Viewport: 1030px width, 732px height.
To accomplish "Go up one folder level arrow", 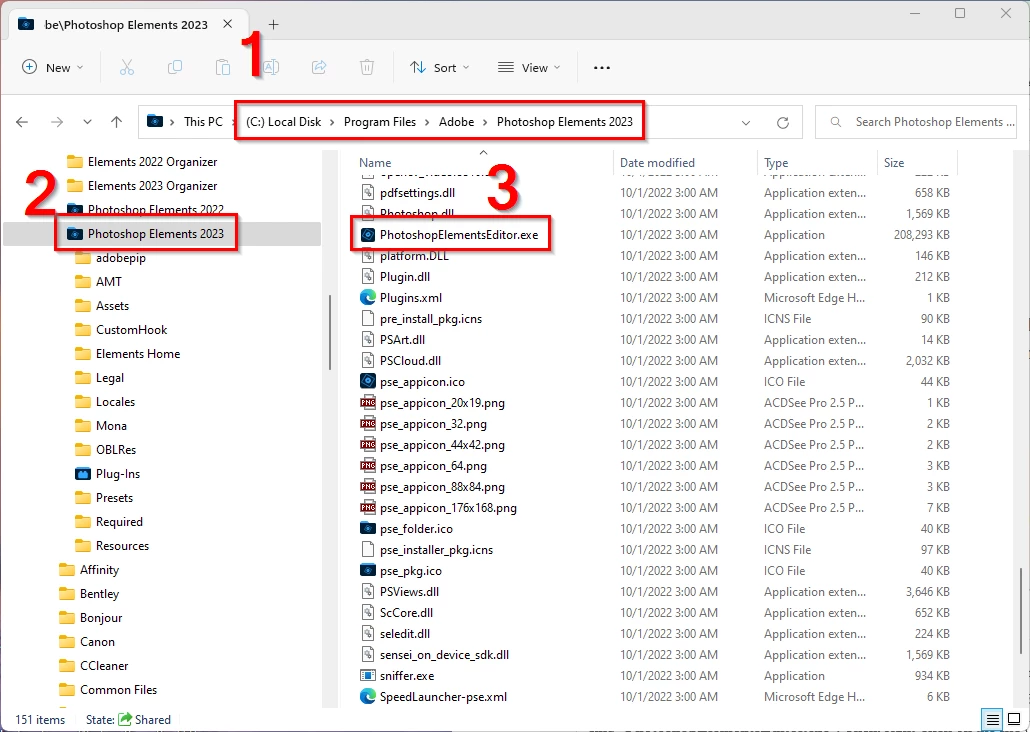I will 116,122.
